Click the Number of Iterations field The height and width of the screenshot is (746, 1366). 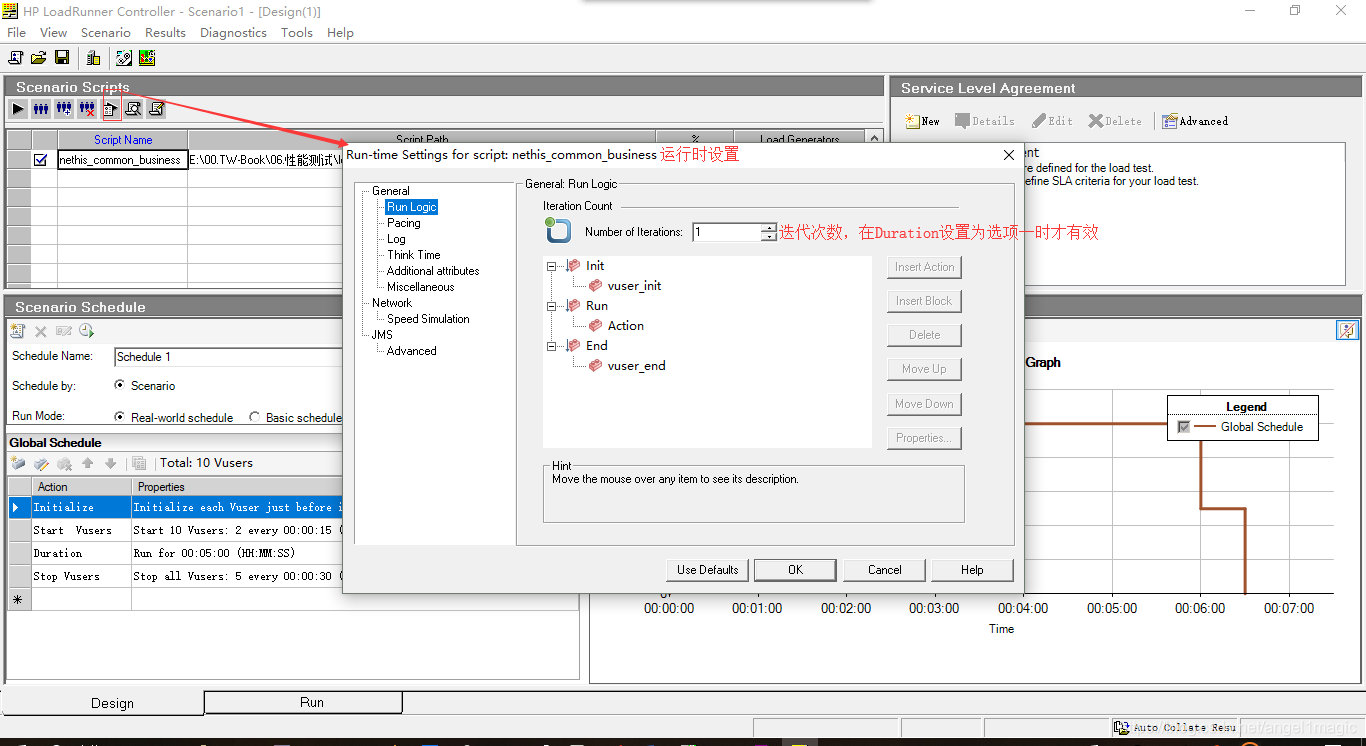(727, 232)
